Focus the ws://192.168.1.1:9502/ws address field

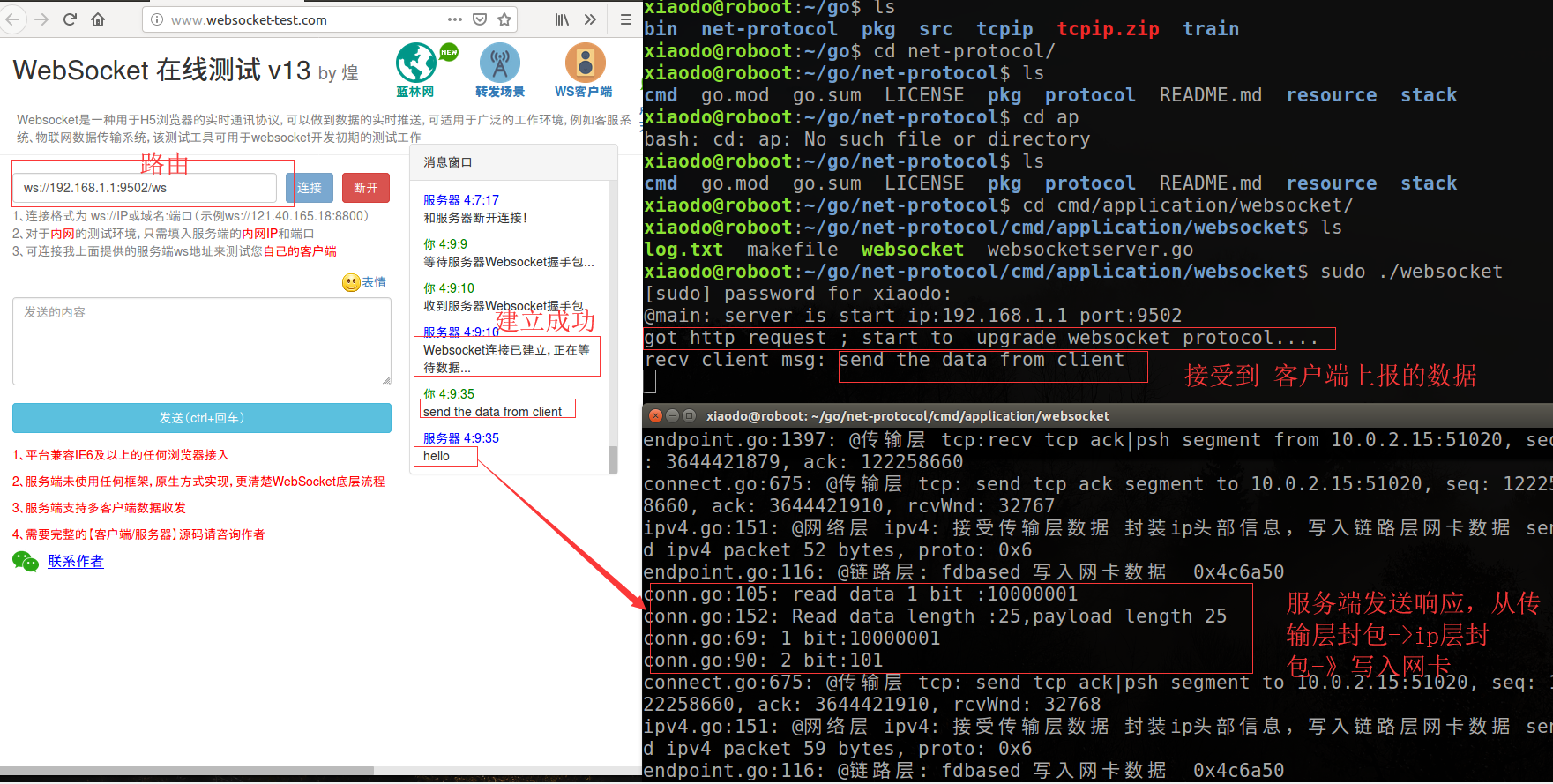tap(145, 188)
